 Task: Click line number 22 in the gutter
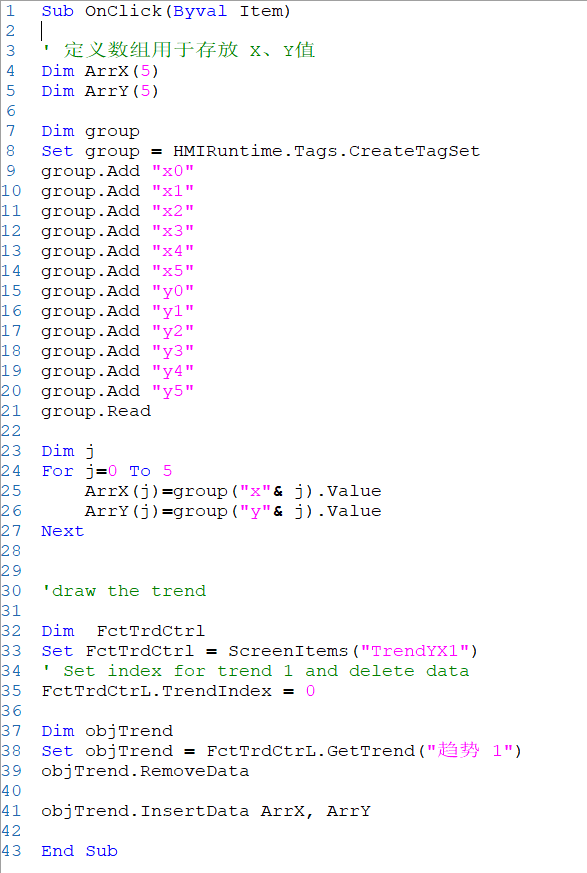point(11,431)
